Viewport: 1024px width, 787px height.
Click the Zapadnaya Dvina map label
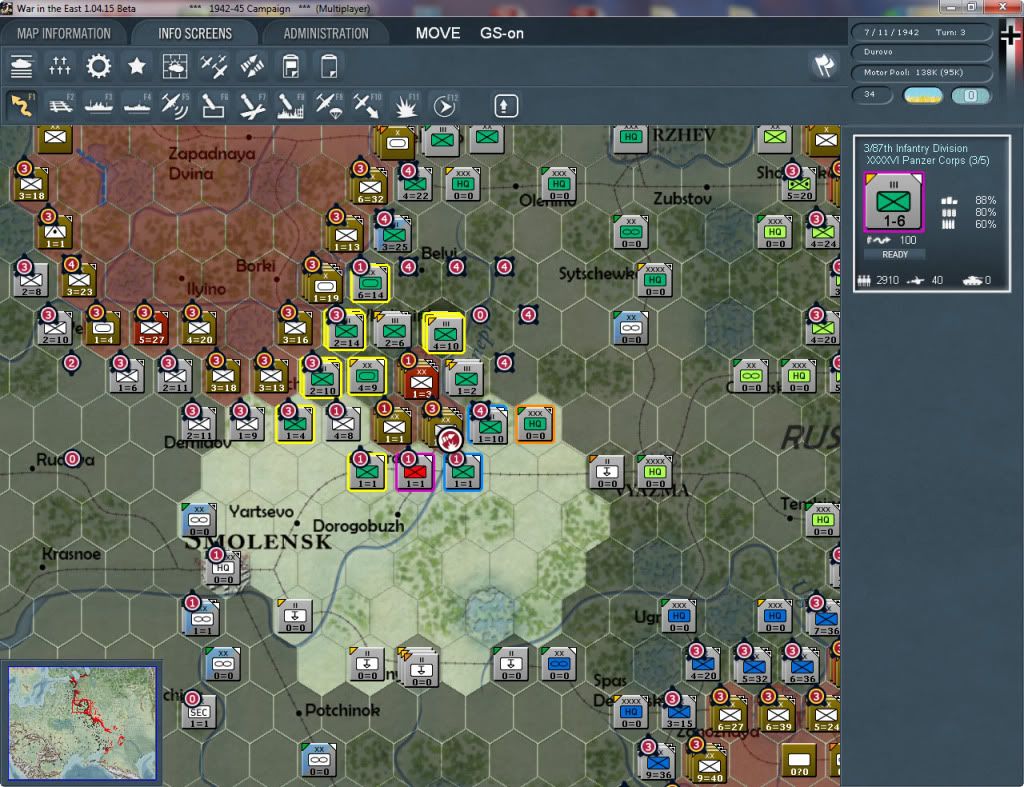click(x=212, y=163)
